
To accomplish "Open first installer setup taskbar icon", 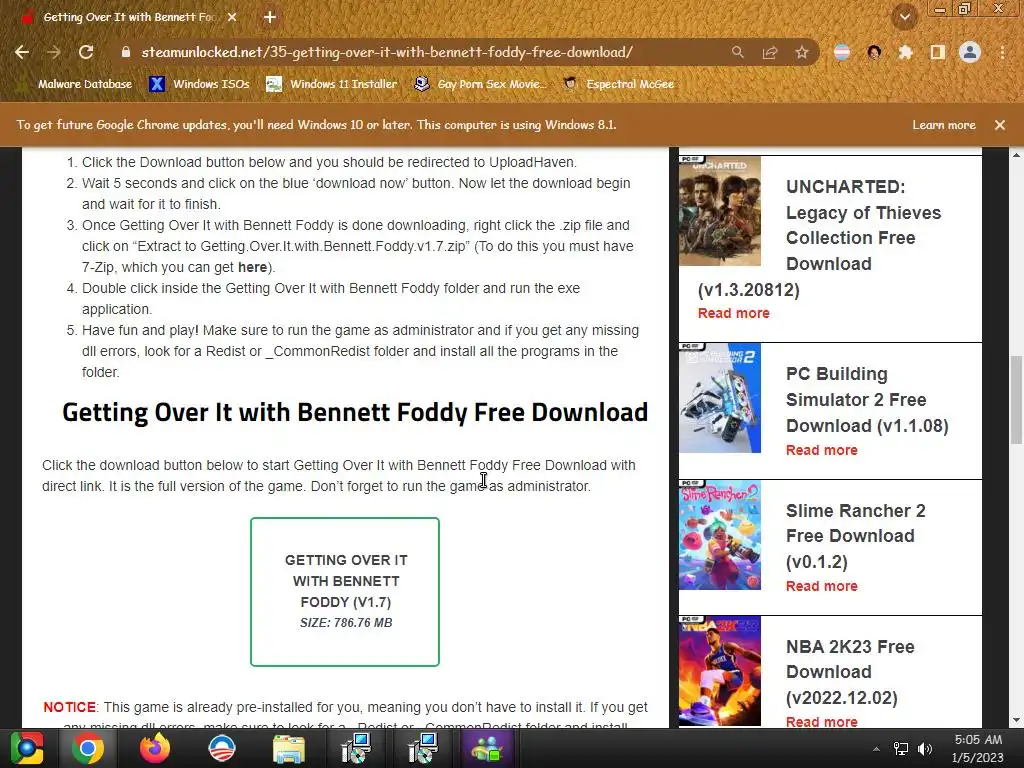I will [356, 748].
